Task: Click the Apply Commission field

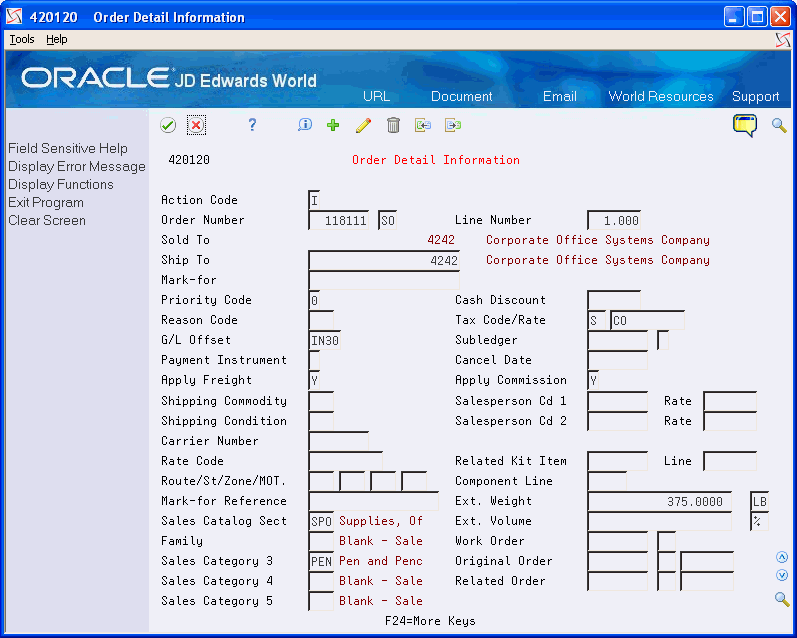Action: coord(593,380)
